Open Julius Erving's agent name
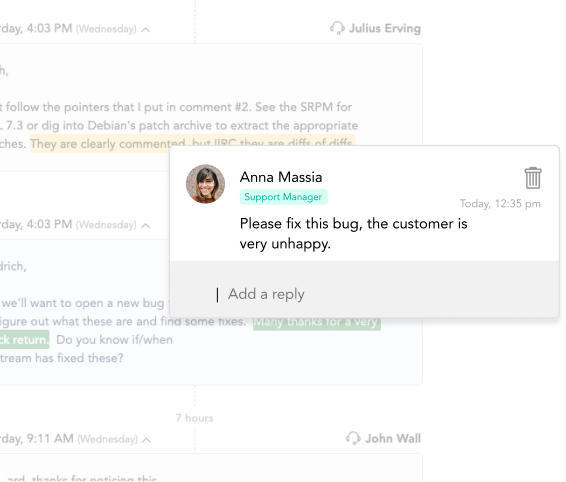This screenshot has height=482, width=566. pos(385,28)
